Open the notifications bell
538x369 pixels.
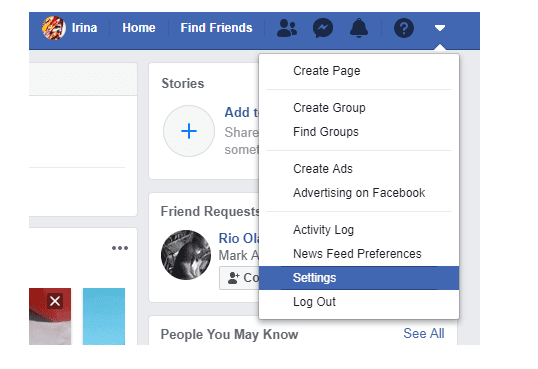pos(359,28)
